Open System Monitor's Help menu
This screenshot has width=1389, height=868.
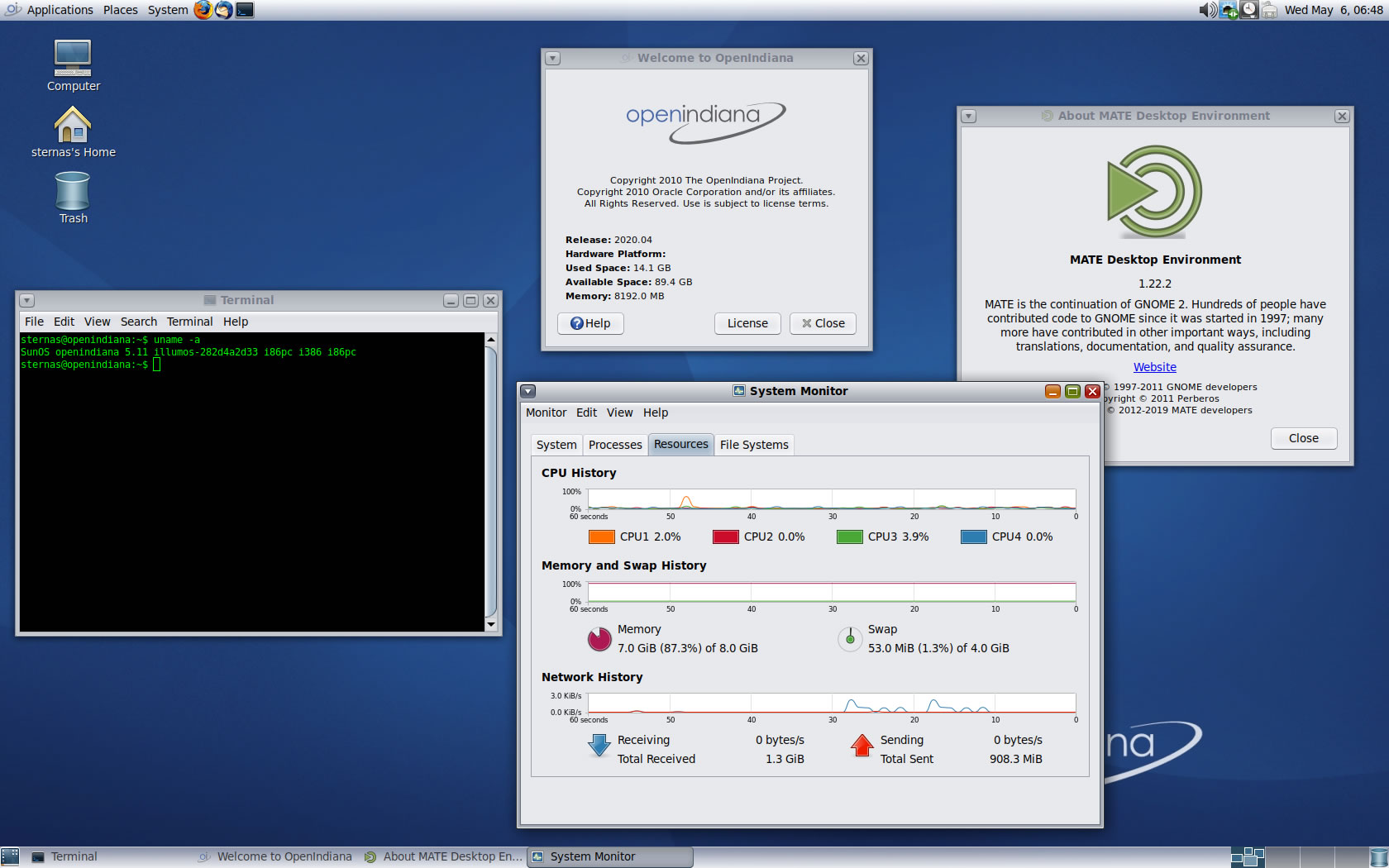656,413
